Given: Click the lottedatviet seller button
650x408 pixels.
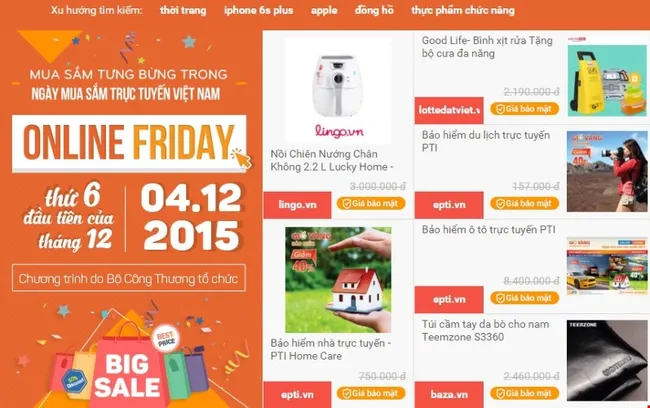Looking at the screenshot, I should click(x=449, y=110).
